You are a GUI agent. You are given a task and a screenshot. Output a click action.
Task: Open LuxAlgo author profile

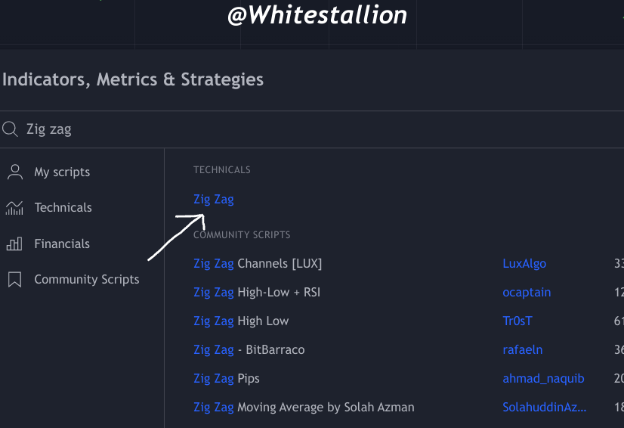tap(525, 264)
